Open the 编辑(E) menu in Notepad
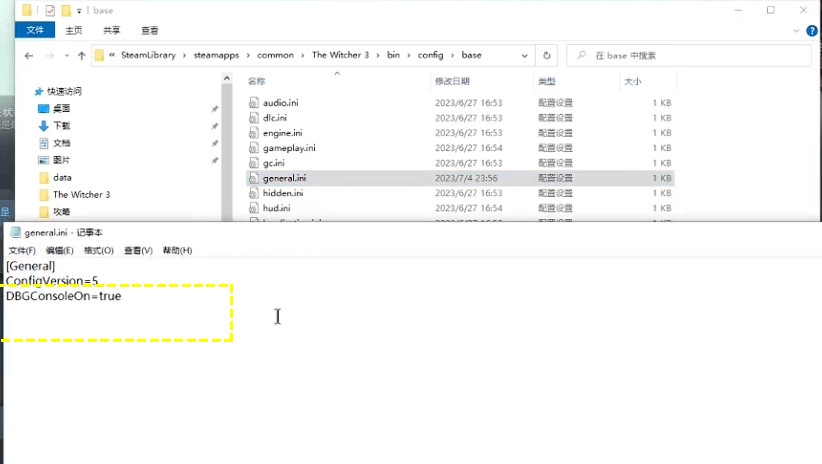The image size is (822, 464). (x=59, y=250)
